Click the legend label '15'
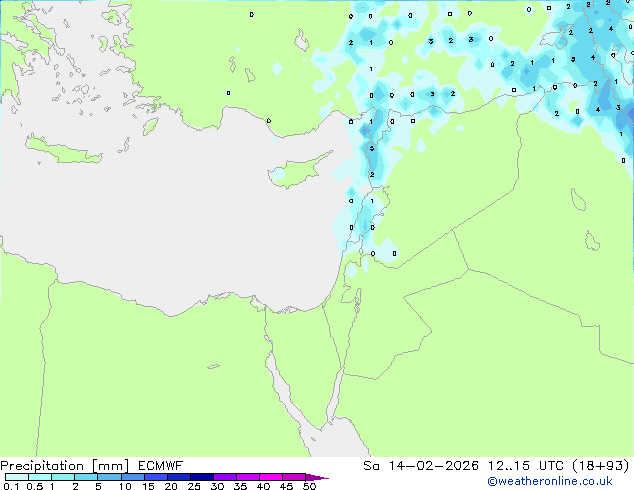This screenshot has height=490, width=634. pyautogui.click(x=148, y=486)
